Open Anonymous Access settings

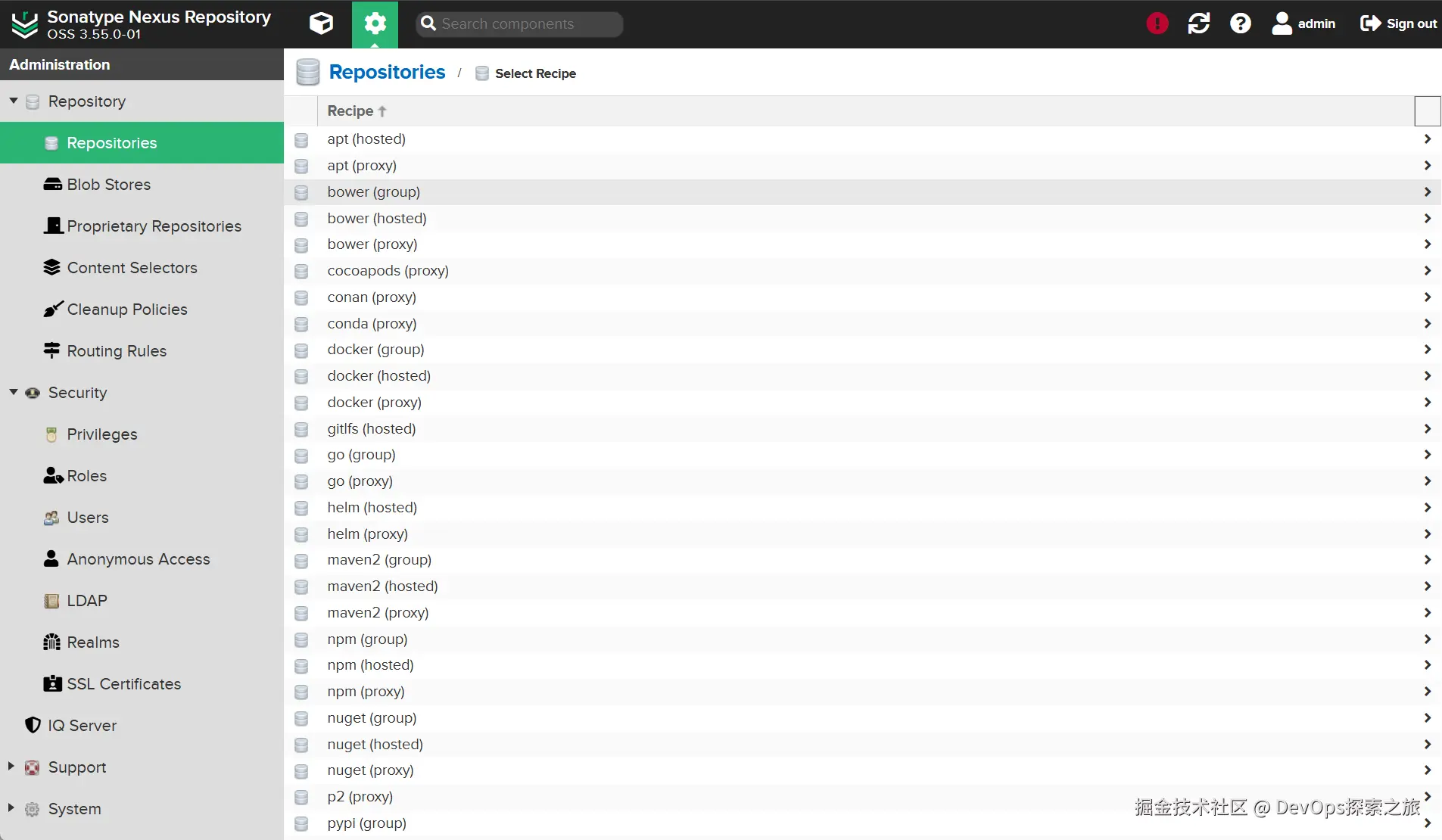142,559
